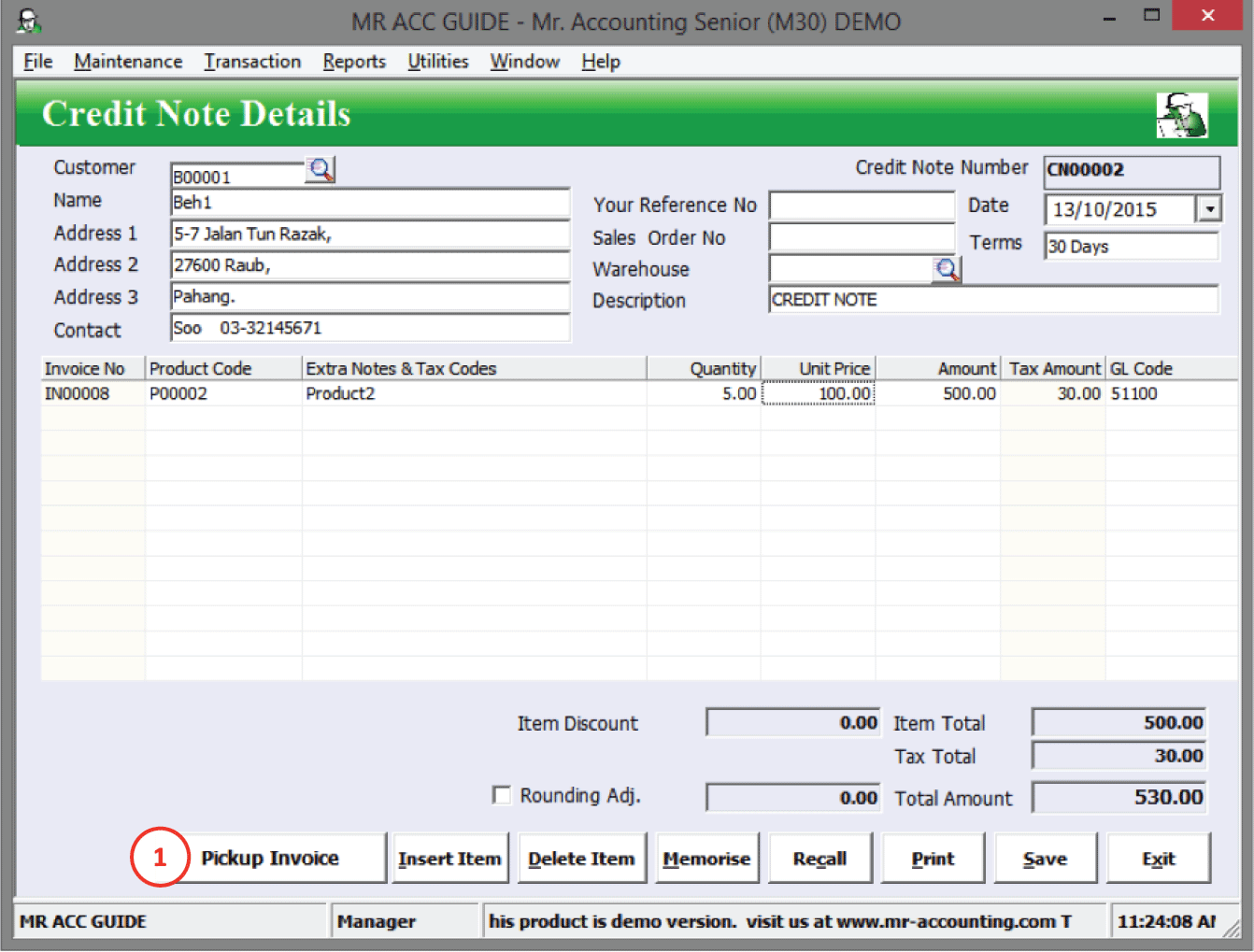Click the Terms field 30 Days
The width and height of the screenshot is (1254, 952).
(x=1132, y=247)
